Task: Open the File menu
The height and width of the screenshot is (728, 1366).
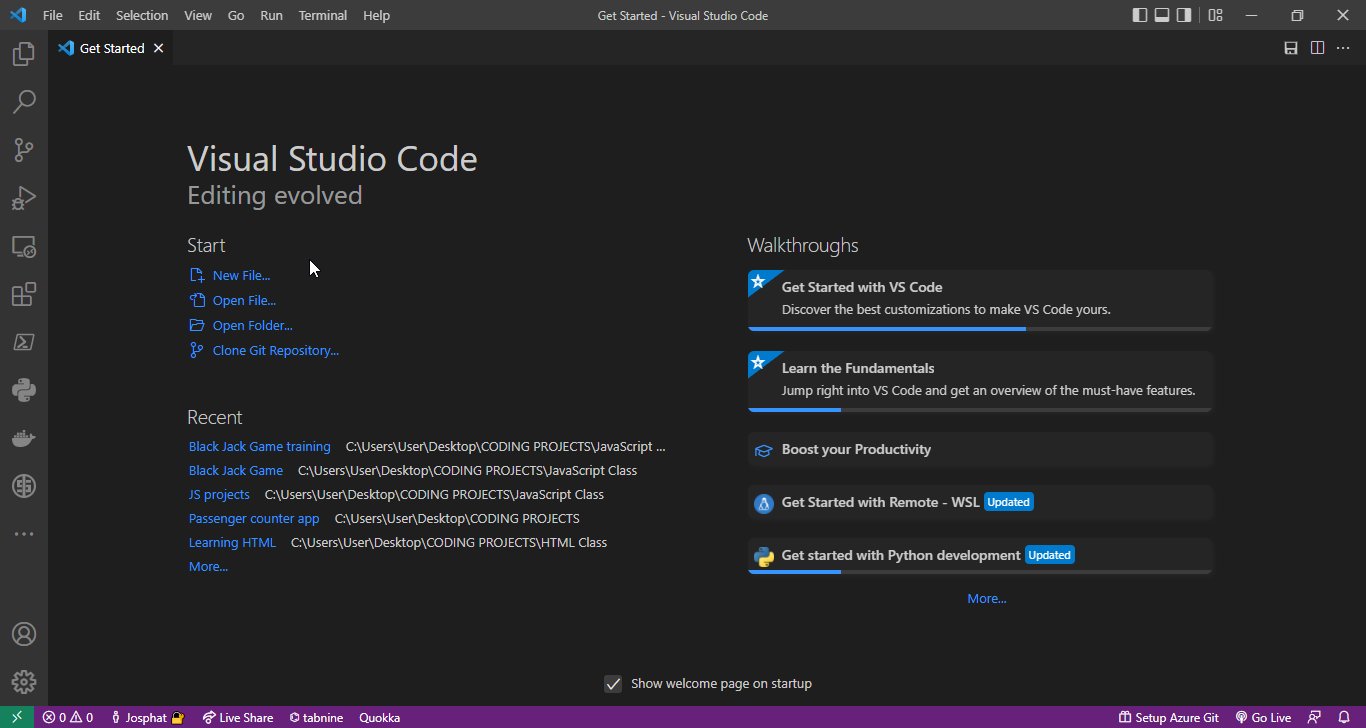Action: pyautogui.click(x=53, y=15)
